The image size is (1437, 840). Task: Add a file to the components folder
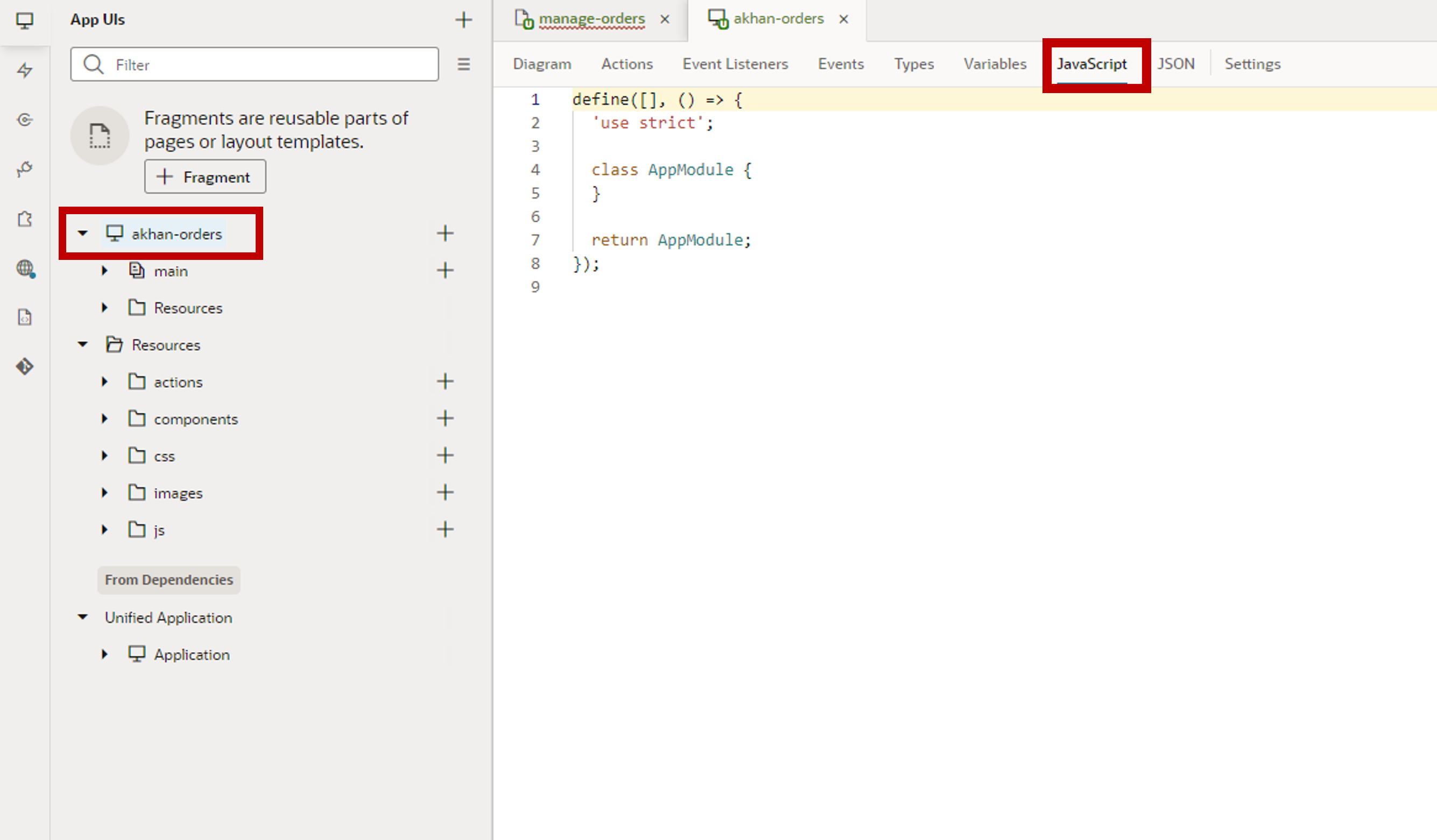(x=445, y=419)
